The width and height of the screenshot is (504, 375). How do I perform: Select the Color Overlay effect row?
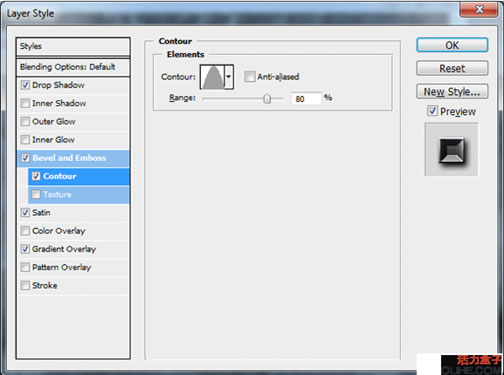[x=73, y=231]
